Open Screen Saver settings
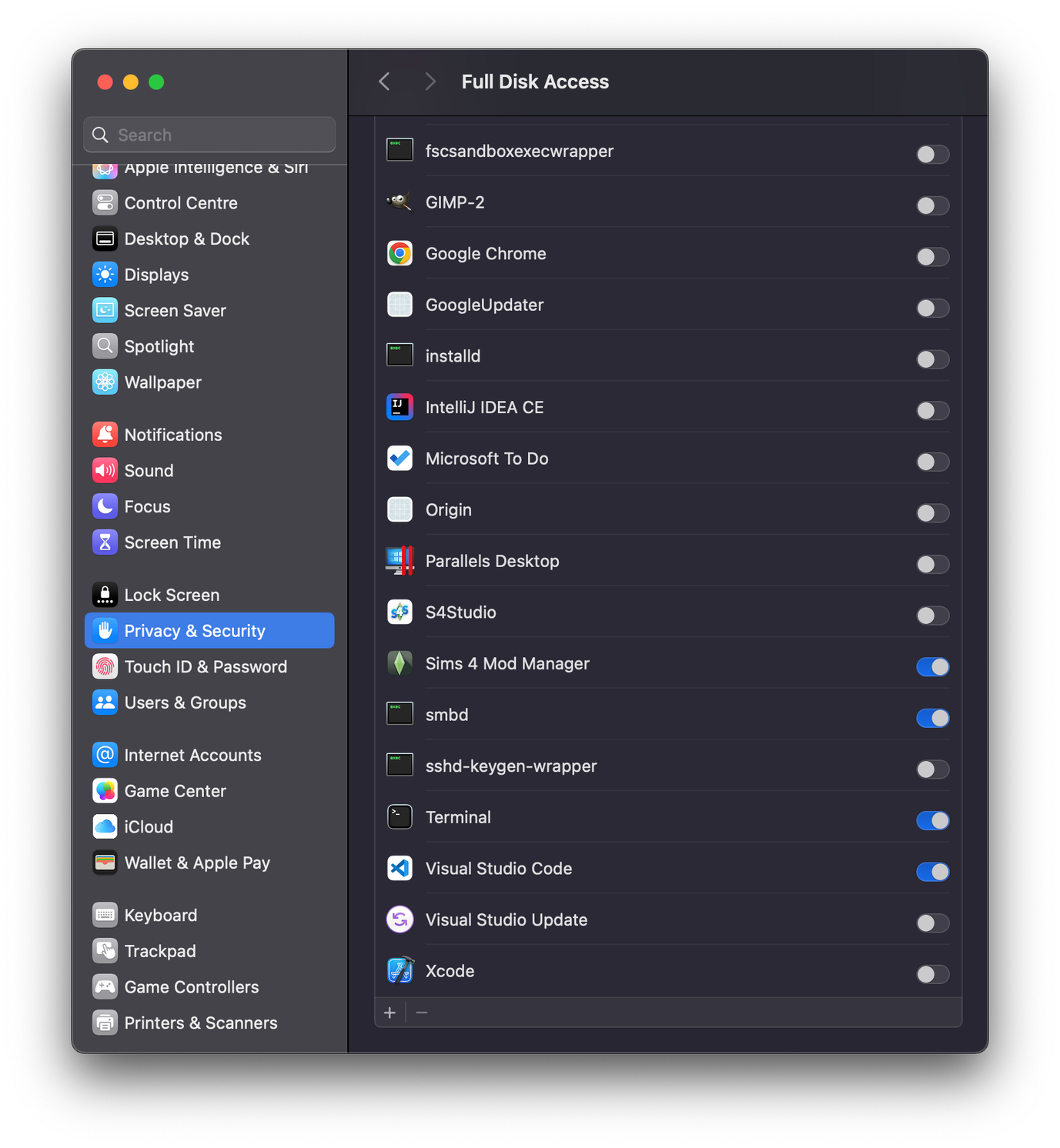The height and width of the screenshot is (1148, 1060). pos(209,311)
